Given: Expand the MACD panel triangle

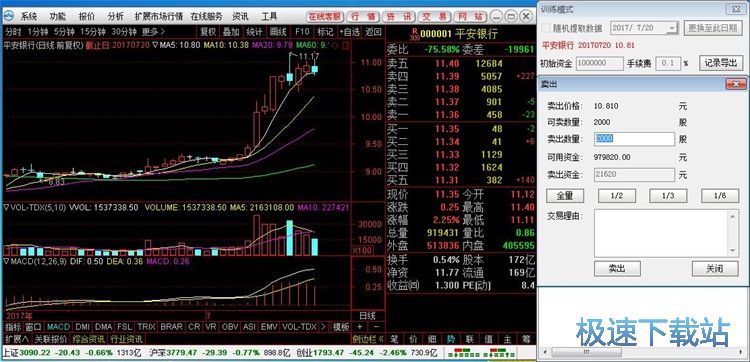Looking at the screenshot, I should 6,262.
